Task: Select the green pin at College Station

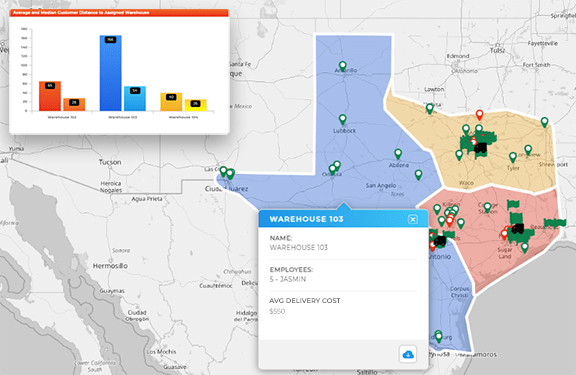Action: tap(487, 208)
